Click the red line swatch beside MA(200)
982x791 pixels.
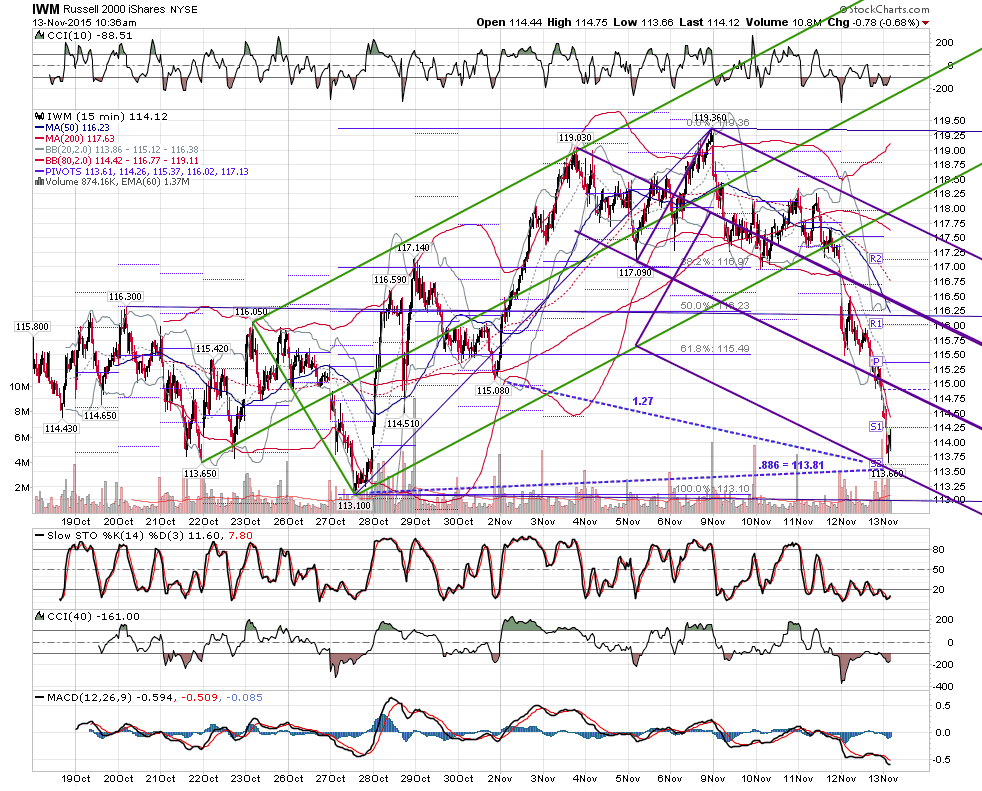[x=40, y=139]
